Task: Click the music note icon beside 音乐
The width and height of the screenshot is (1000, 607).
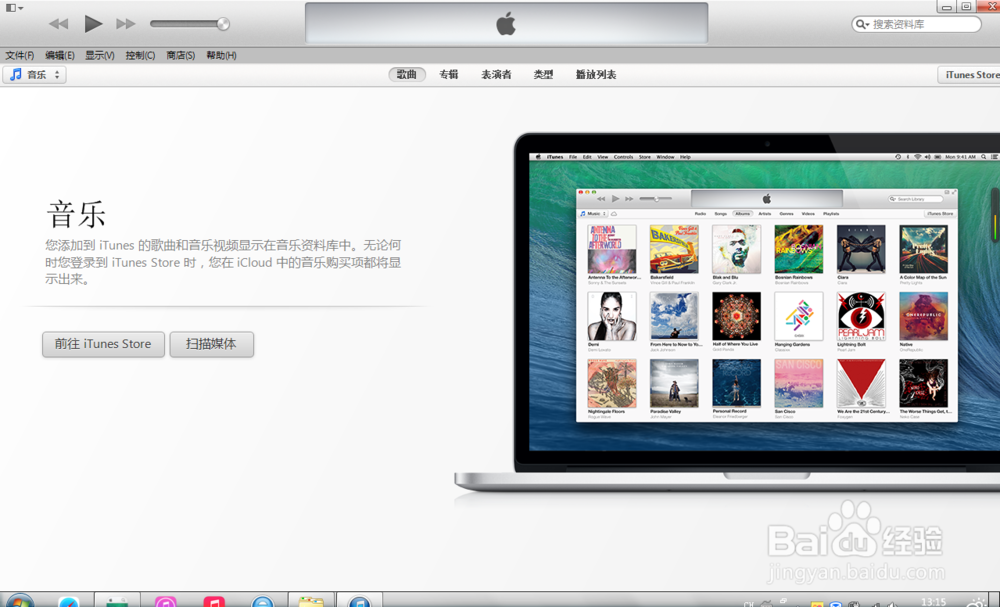Action: coord(16,75)
